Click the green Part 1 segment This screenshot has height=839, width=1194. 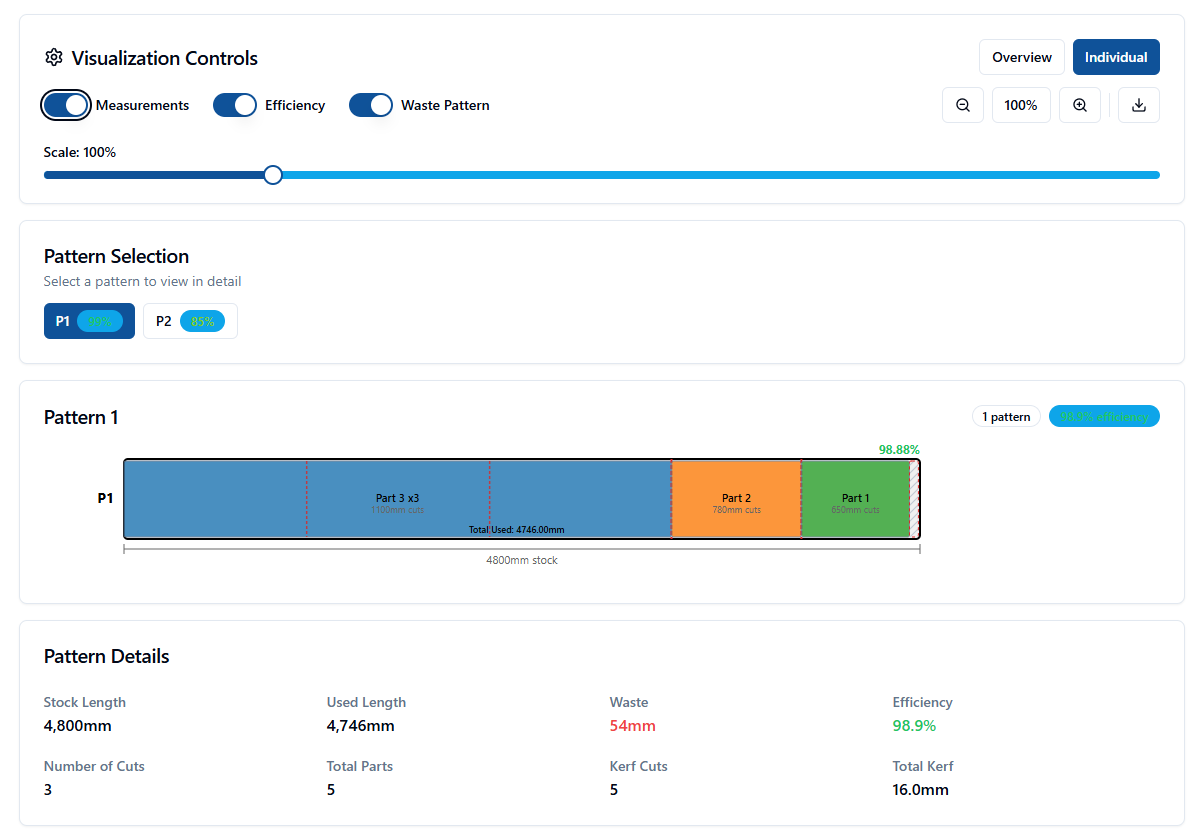855,499
